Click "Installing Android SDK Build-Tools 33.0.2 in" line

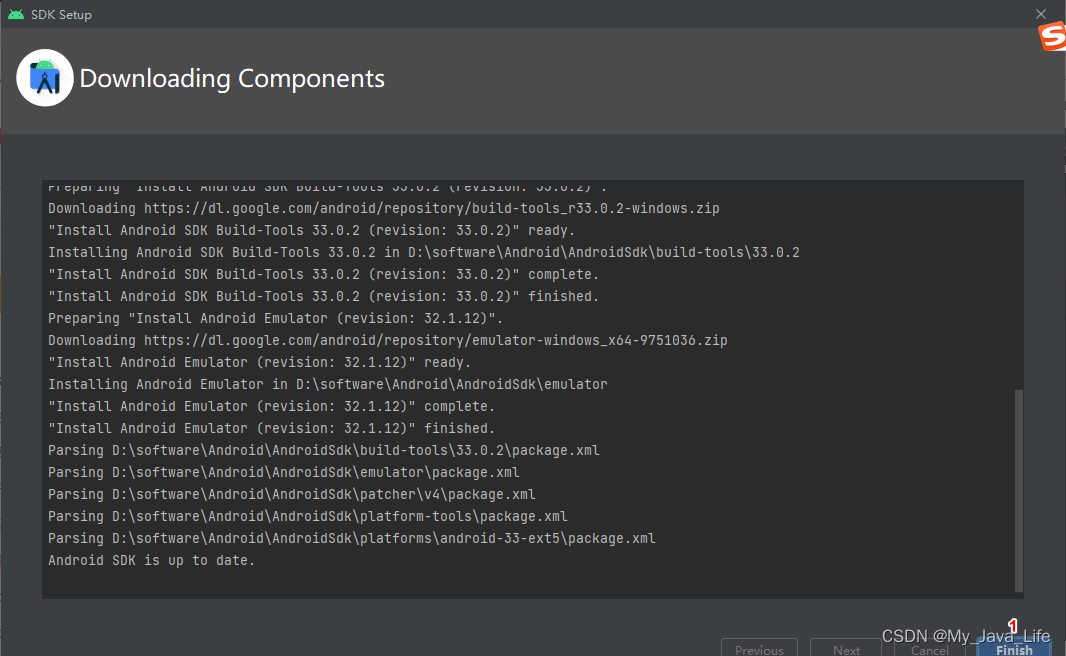coord(424,252)
